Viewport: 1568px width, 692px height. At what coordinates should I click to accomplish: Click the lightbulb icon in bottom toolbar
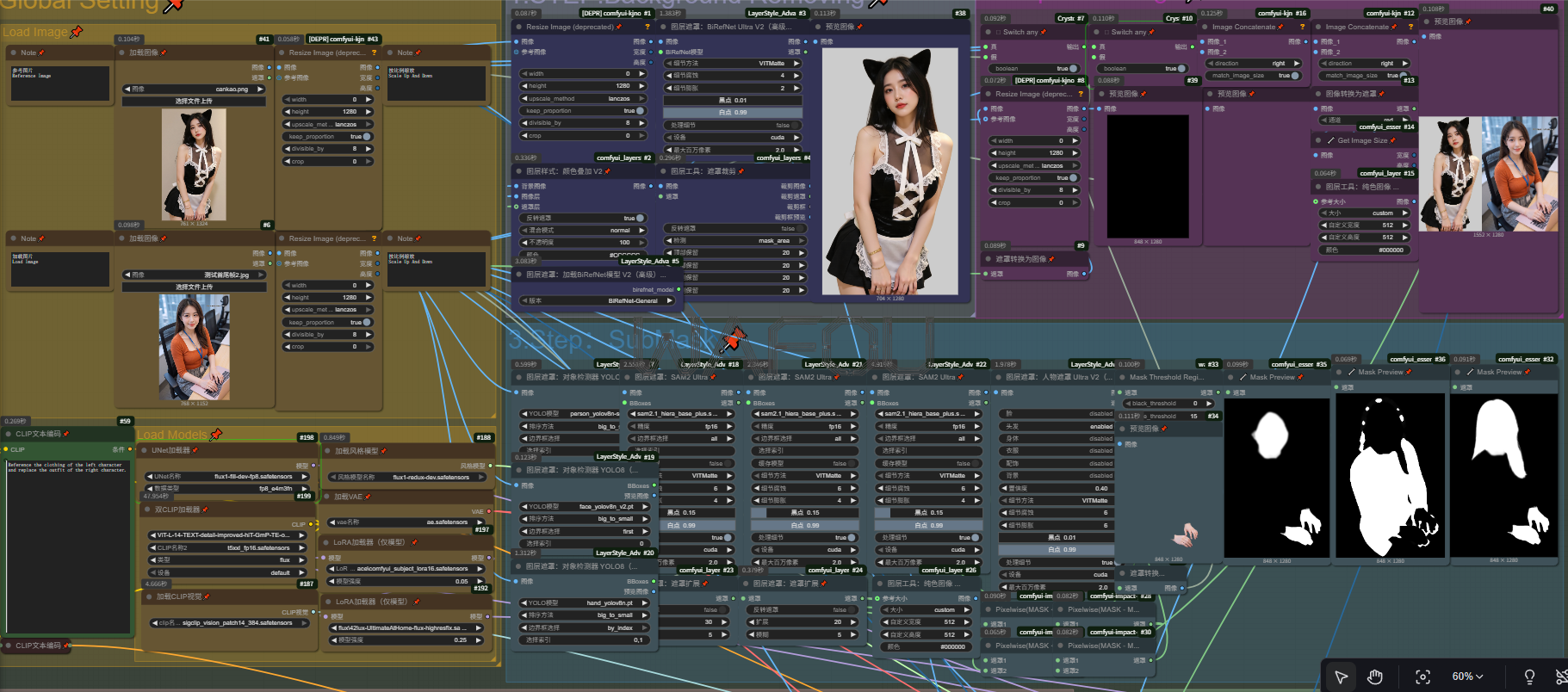click(x=1529, y=677)
